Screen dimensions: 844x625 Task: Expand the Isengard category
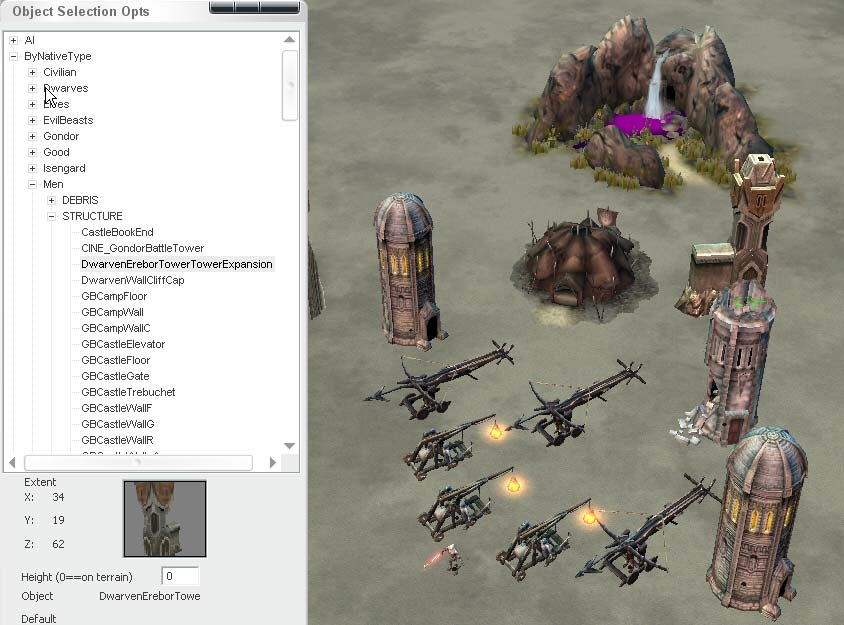(32, 168)
